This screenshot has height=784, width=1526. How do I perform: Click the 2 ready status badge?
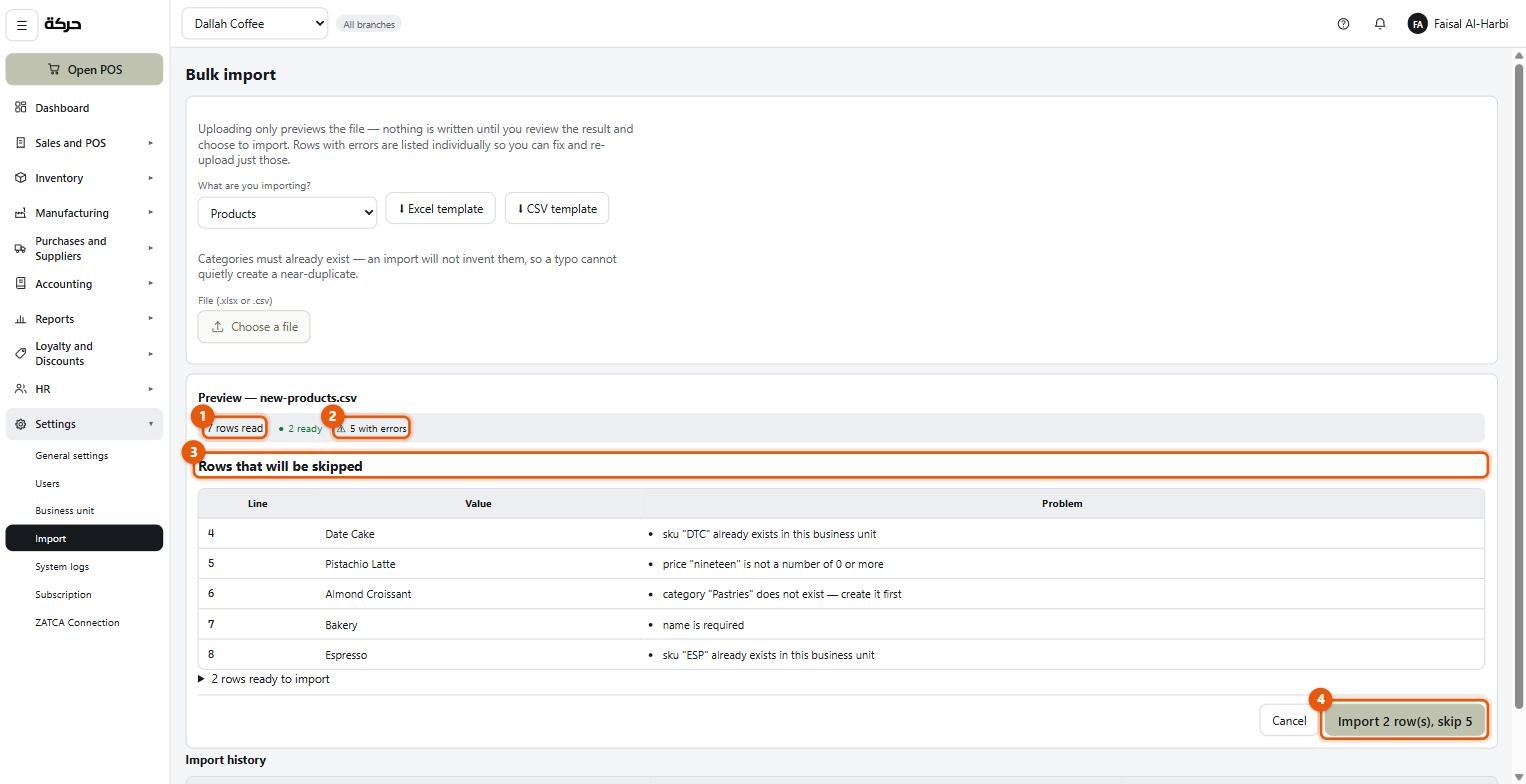(x=301, y=428)
